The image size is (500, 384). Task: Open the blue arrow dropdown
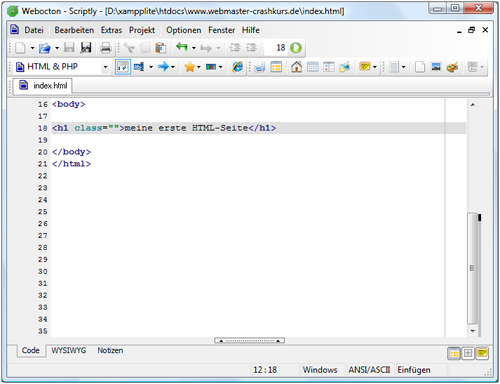pyautogui.click(x=173, y=67)
